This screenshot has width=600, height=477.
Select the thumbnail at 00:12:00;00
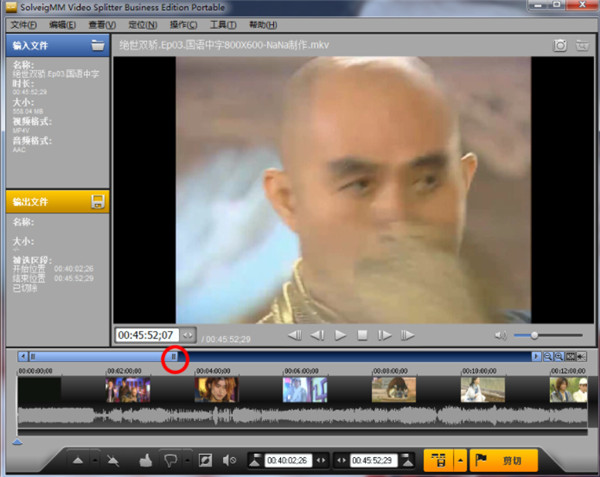569,389
